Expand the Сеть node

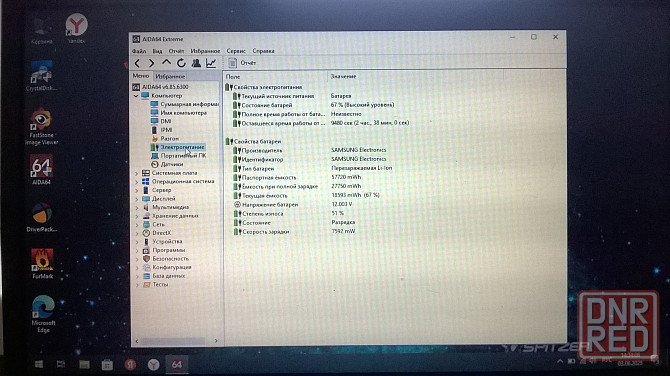137,224
